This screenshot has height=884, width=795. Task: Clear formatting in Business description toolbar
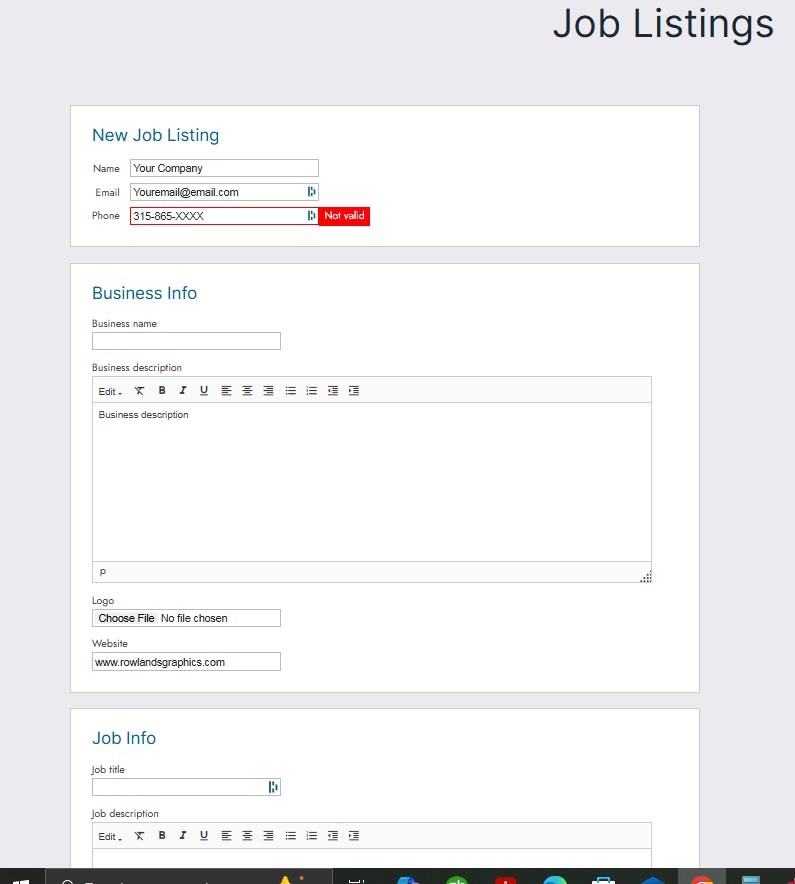tap(140, 391)
